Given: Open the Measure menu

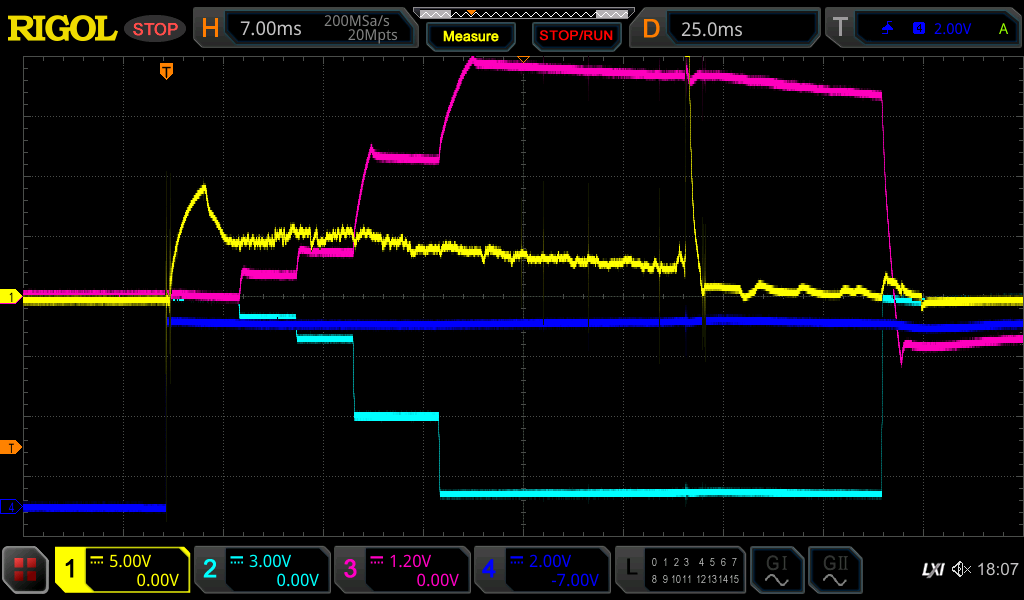Looking at the screenshot, I should pyautogui.click(x=470, y=37).
